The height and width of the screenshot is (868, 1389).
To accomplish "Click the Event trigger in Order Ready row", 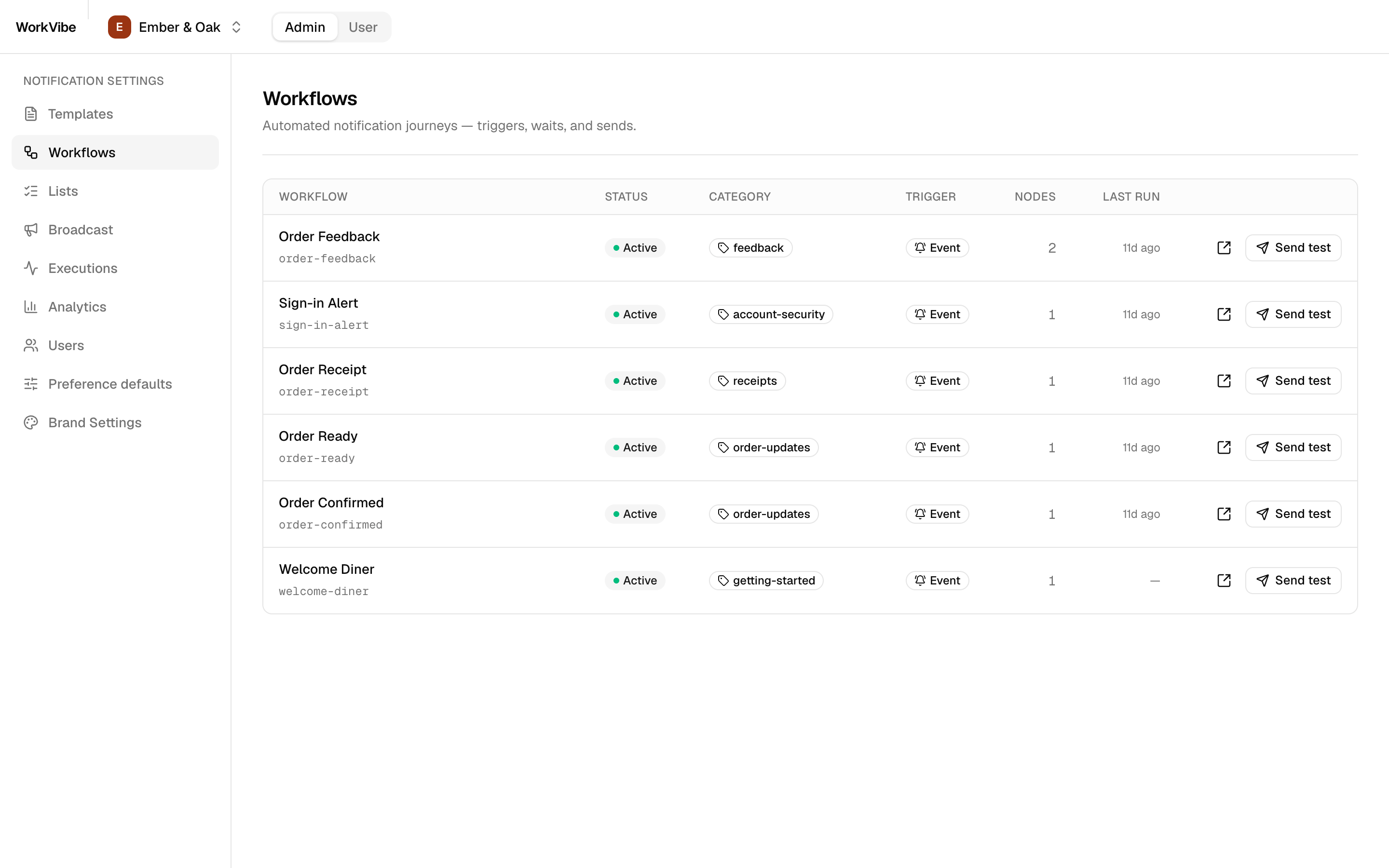I will click(x=937, y=447).
